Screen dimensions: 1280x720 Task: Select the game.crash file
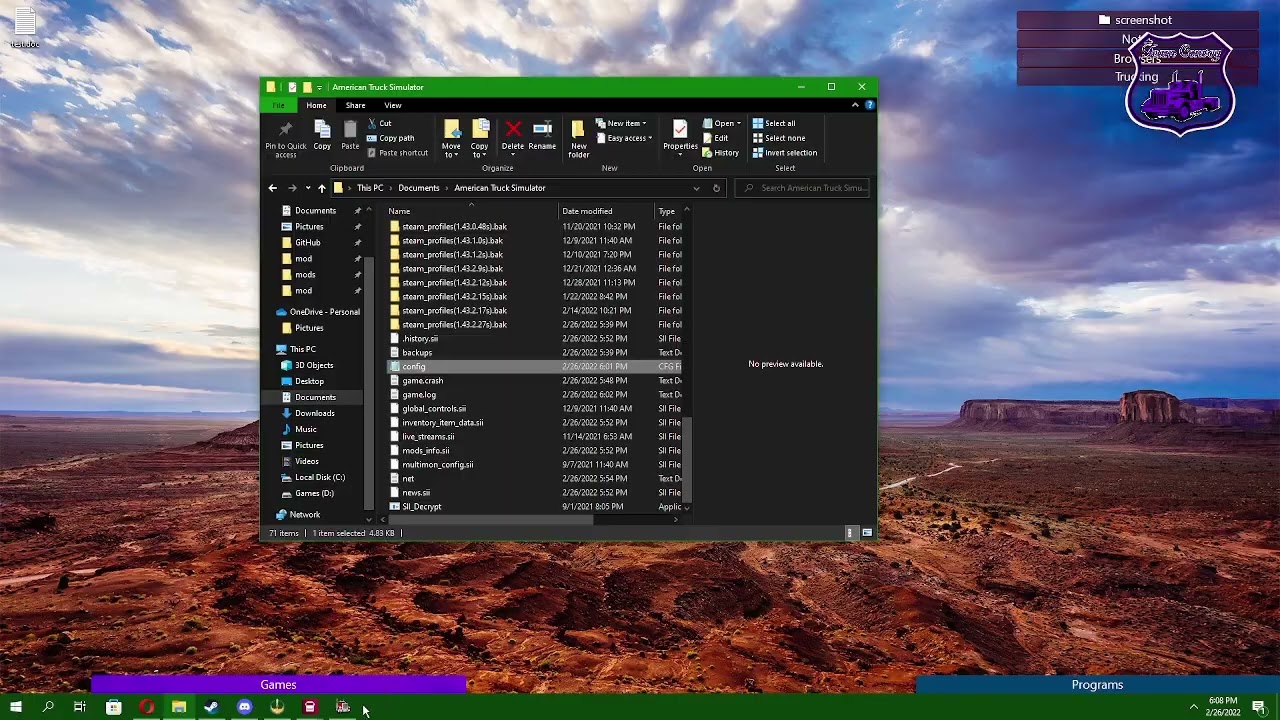click(422, 381)
